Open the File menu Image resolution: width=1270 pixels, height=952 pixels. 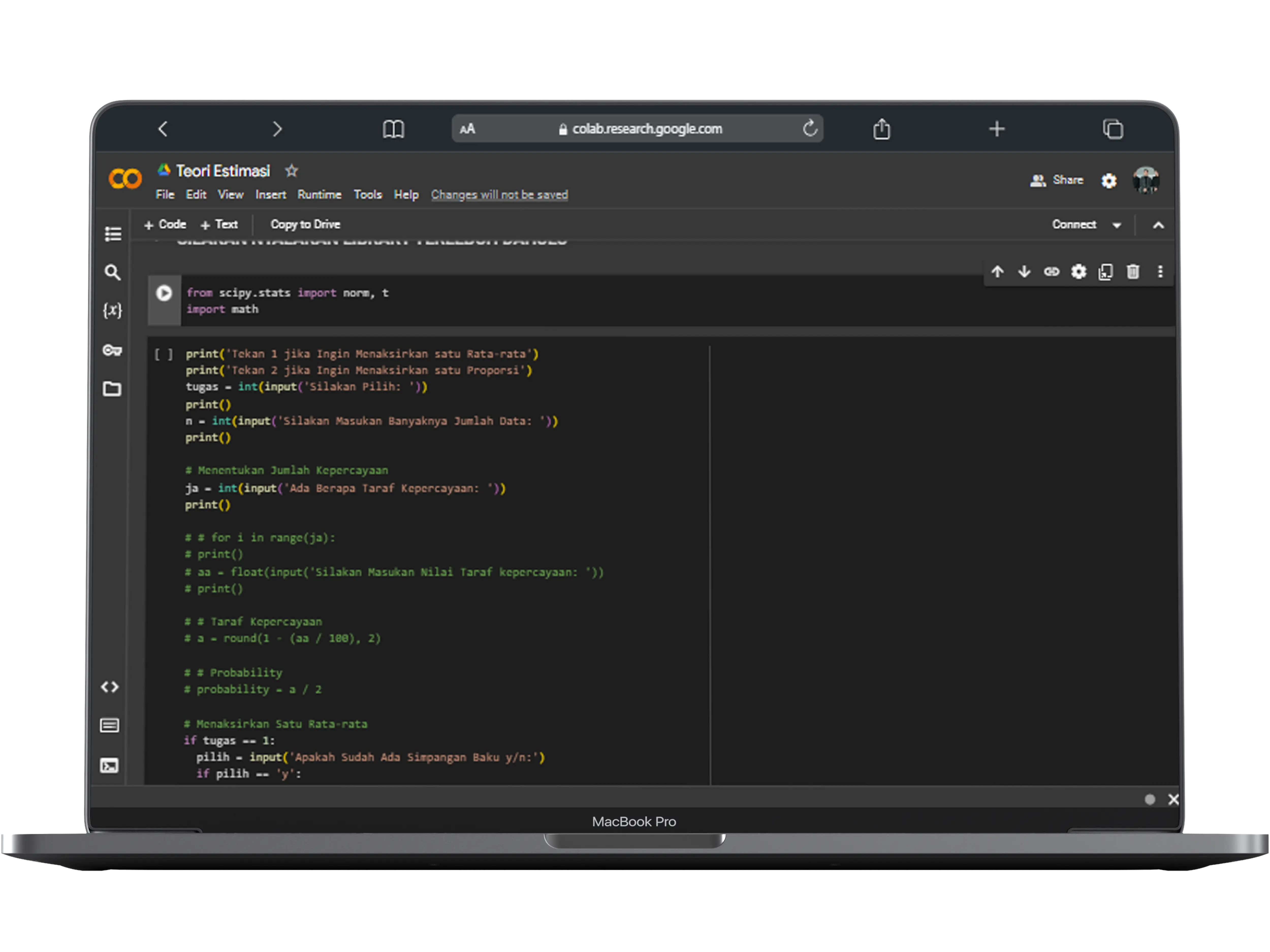pyautogui.click(x=165, y=194)
